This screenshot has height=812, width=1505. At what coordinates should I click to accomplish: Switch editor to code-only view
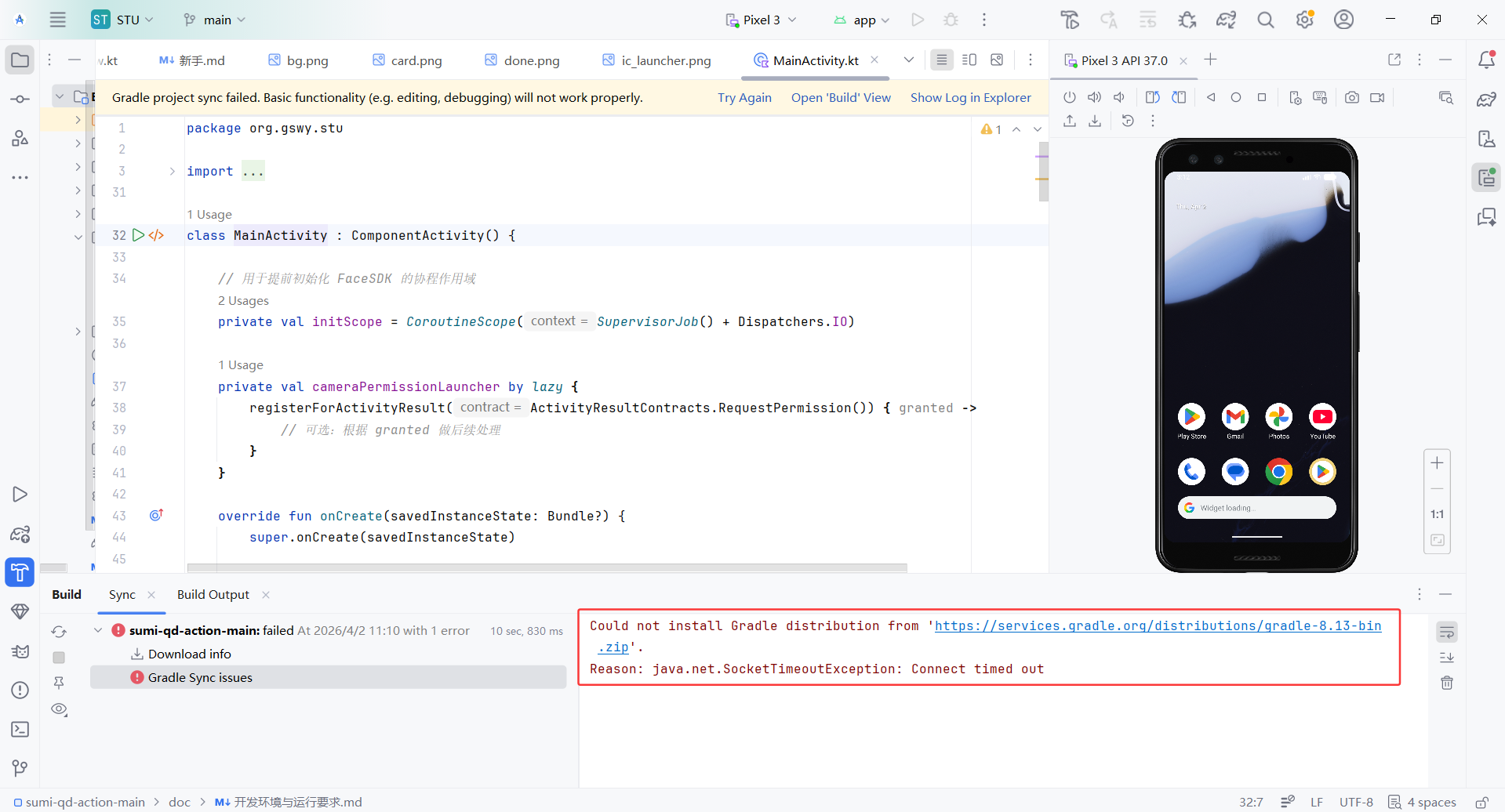click(x=942, y=60)
